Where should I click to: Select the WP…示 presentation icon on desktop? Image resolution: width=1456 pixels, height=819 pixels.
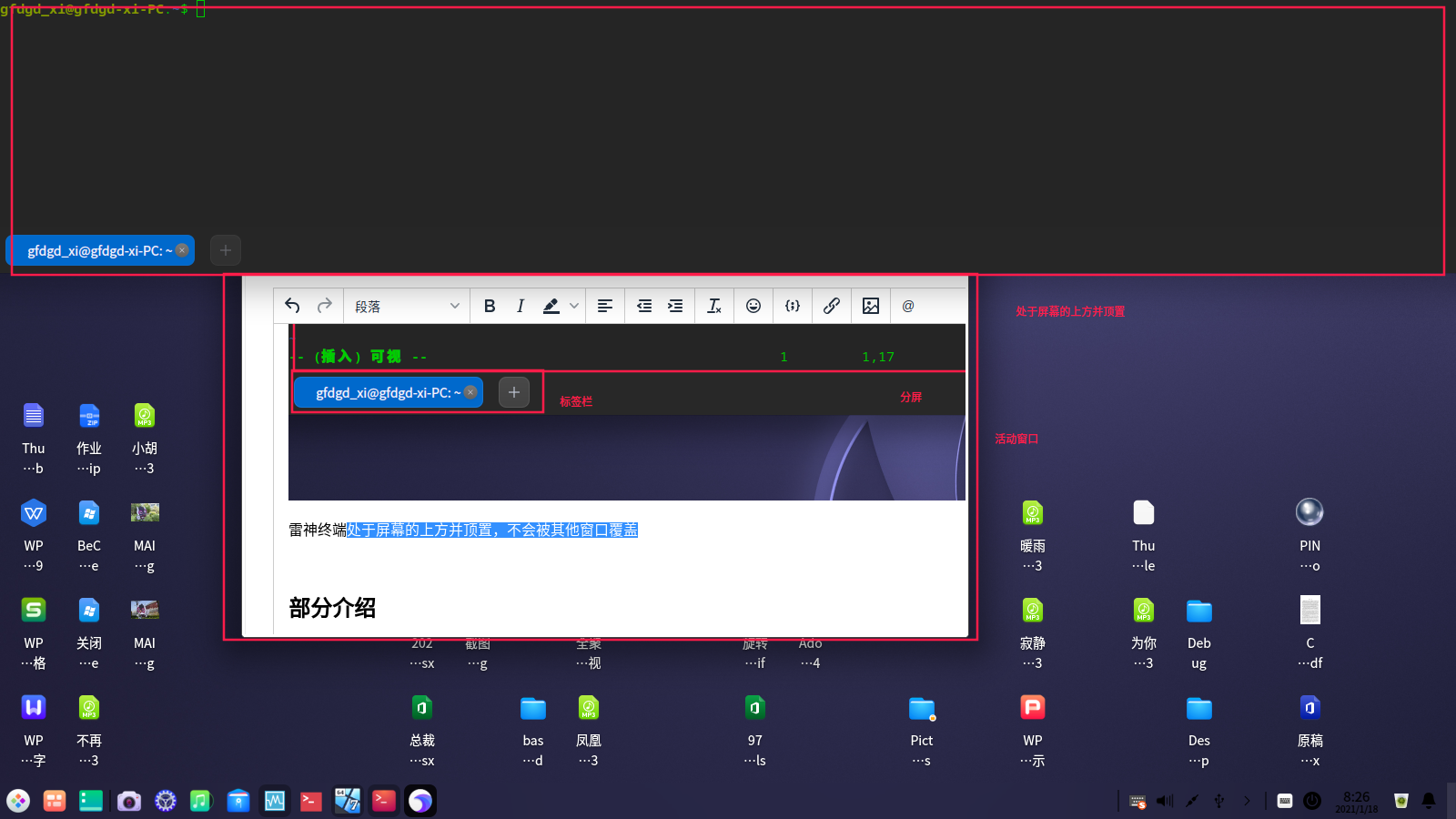click(x=1033, y=731)
